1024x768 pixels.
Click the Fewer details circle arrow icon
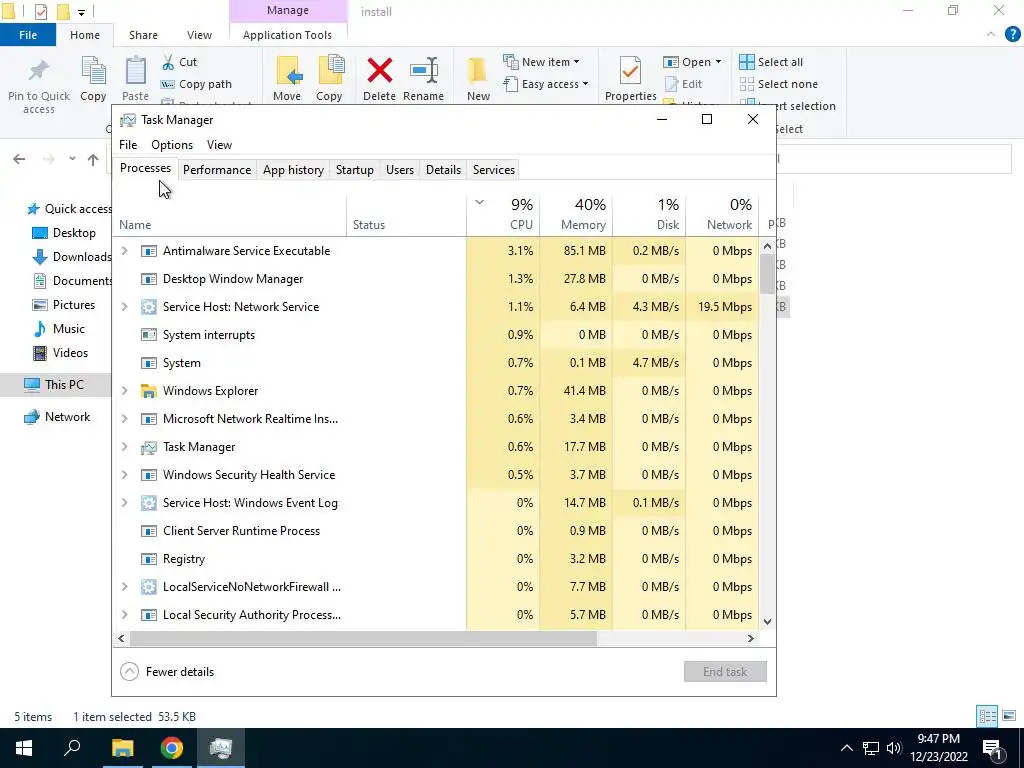click(129, 671)
